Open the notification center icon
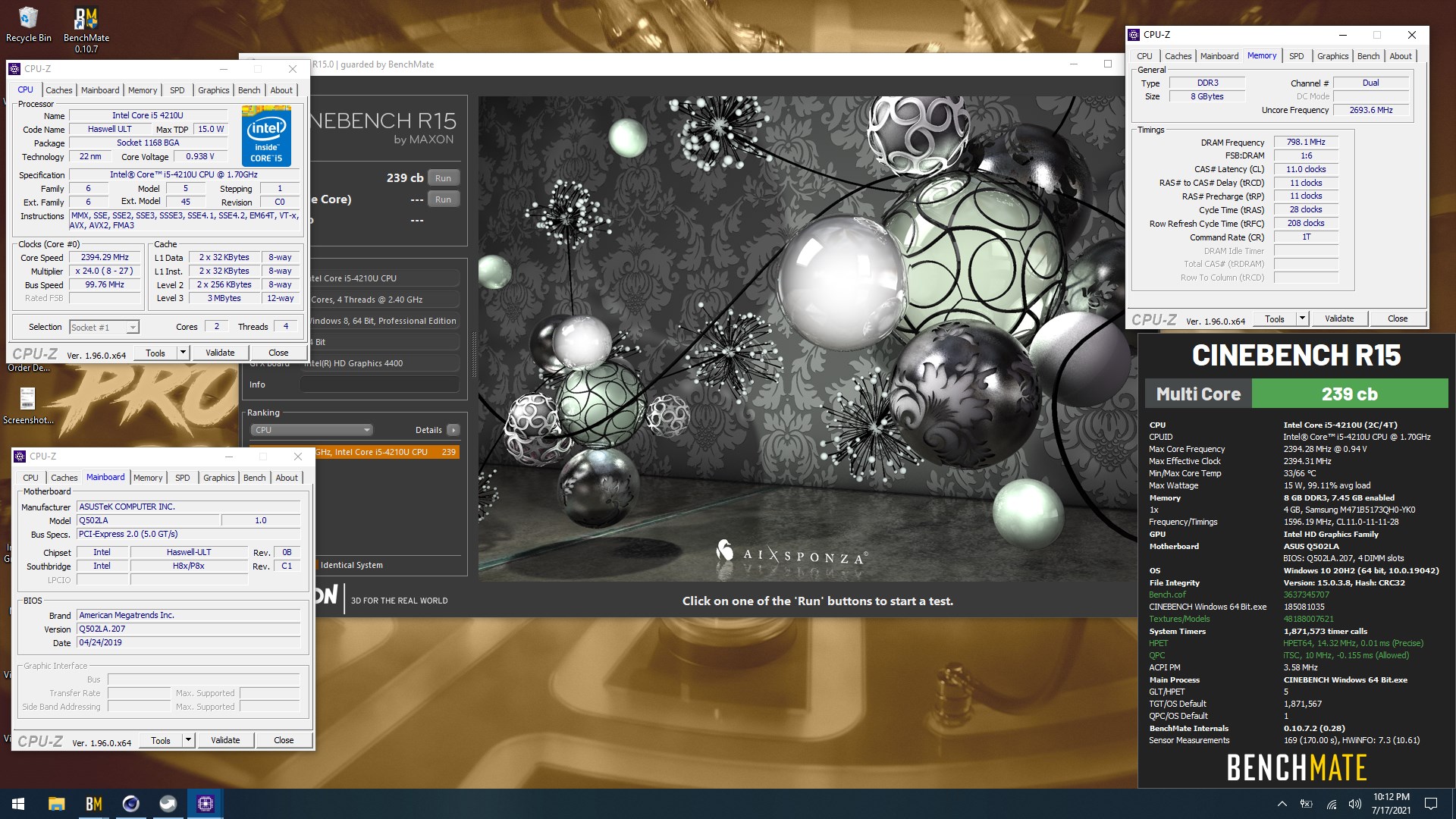1456x819 pixels. 1431,804
